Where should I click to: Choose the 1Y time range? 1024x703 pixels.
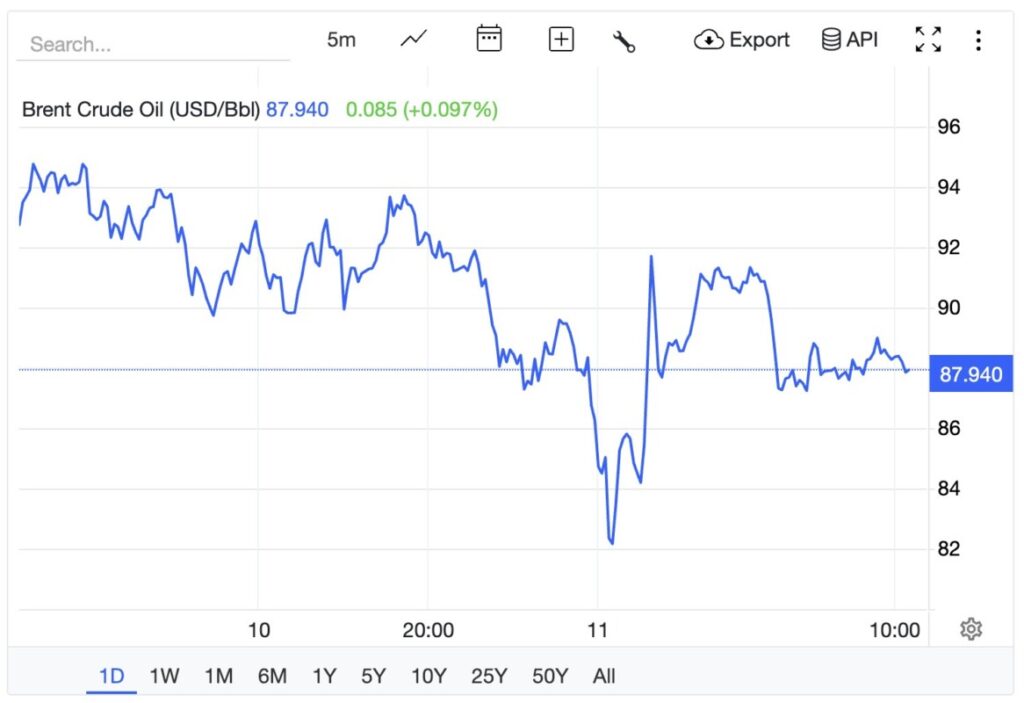[x=324, y=676]
